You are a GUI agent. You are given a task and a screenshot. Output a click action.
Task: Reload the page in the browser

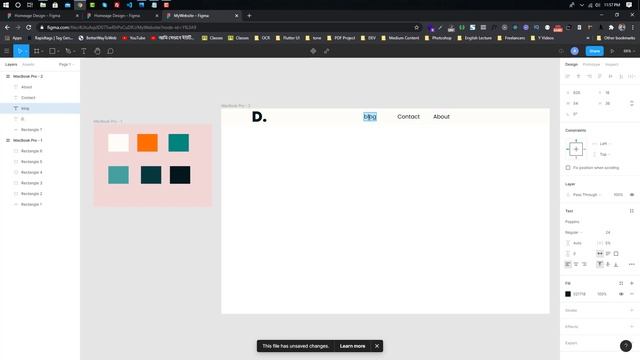point(29,27)
